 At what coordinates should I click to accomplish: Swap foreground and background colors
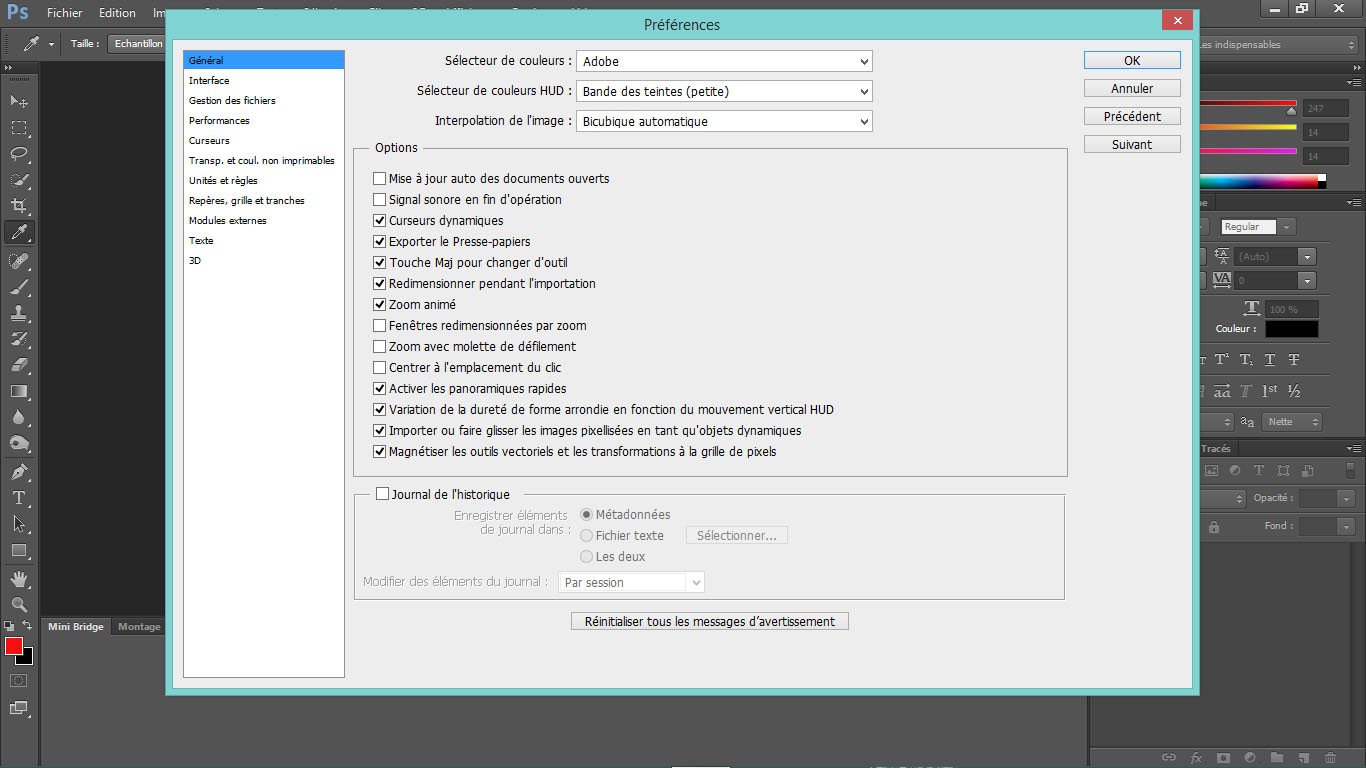coord(28,626)
